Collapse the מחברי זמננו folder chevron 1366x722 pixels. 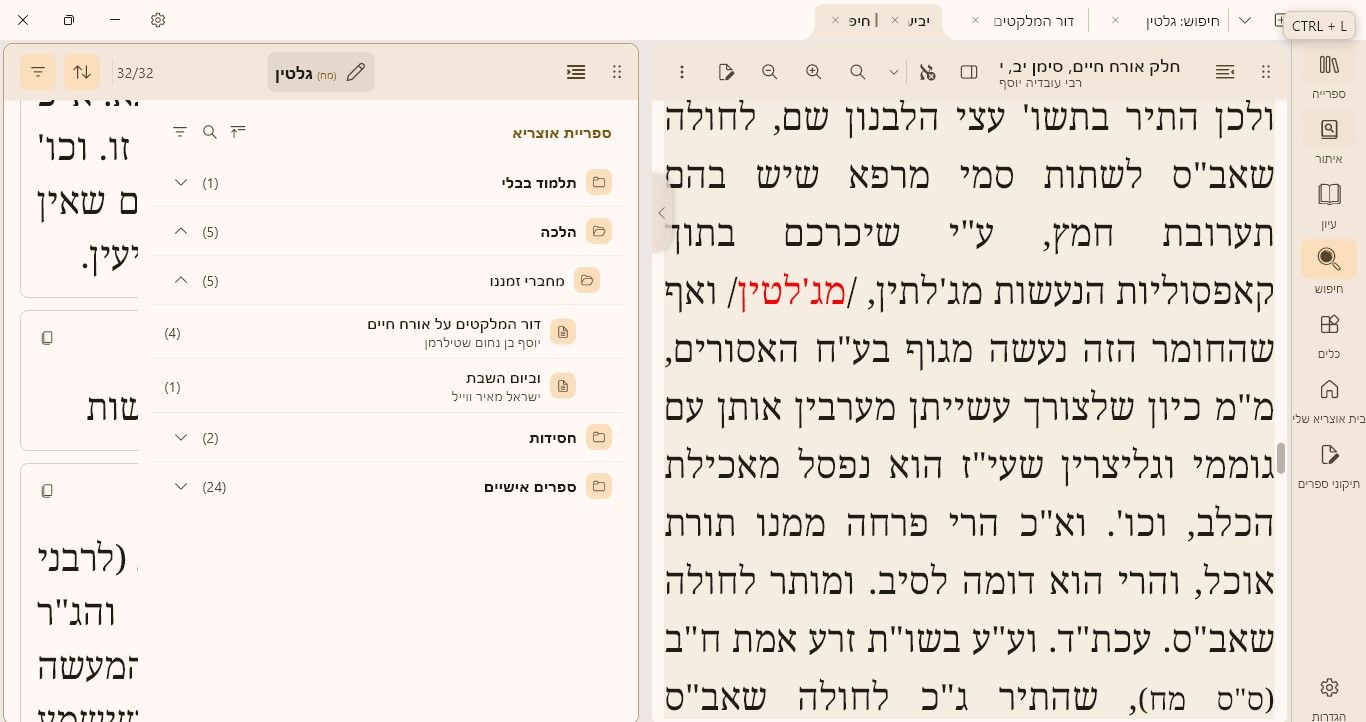(x=181, y=280)
